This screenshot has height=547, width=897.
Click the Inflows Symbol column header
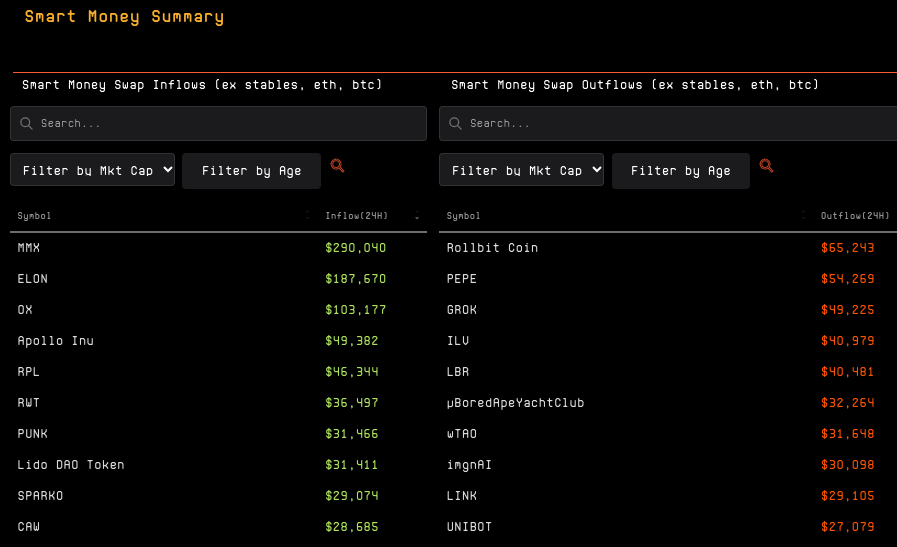34,216
